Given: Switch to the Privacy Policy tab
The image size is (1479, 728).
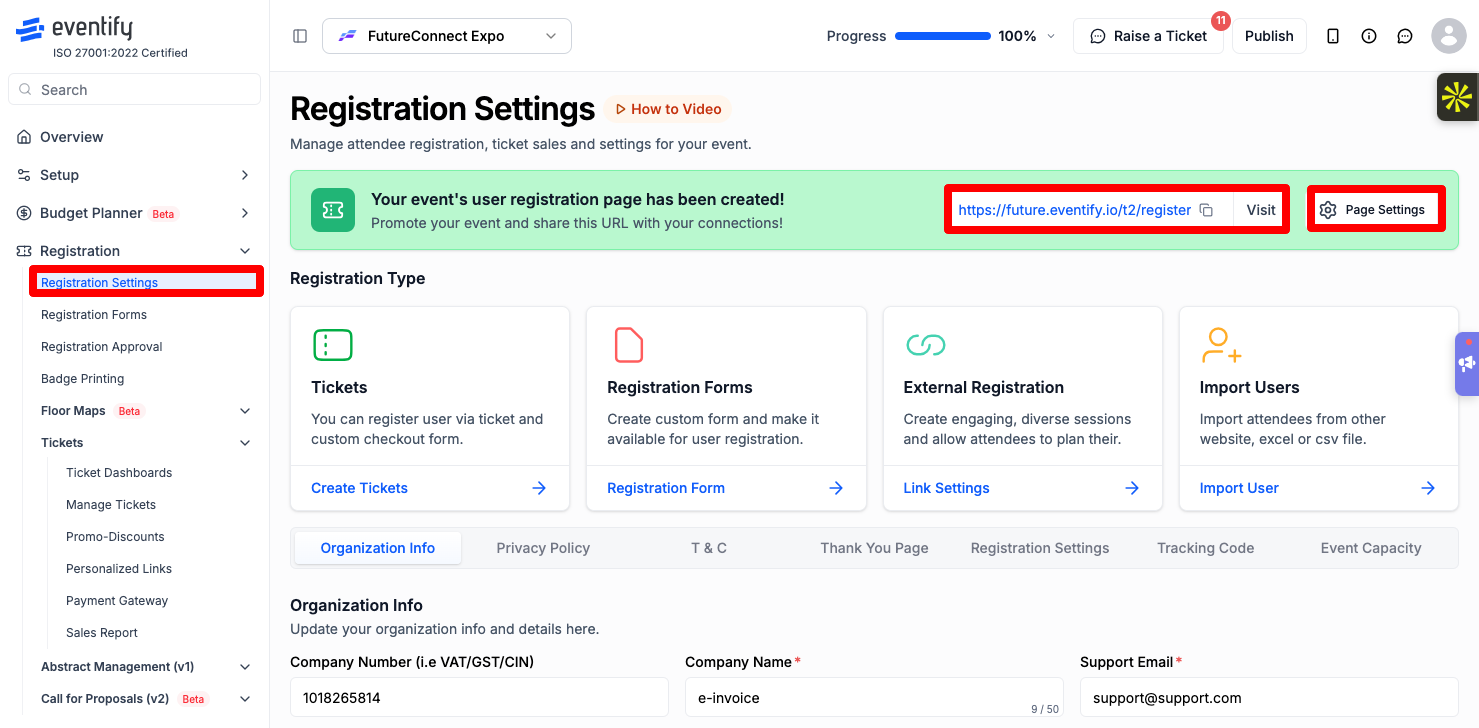Looking at the screenshot, I should pyautogui.click(x=543, y=548).
